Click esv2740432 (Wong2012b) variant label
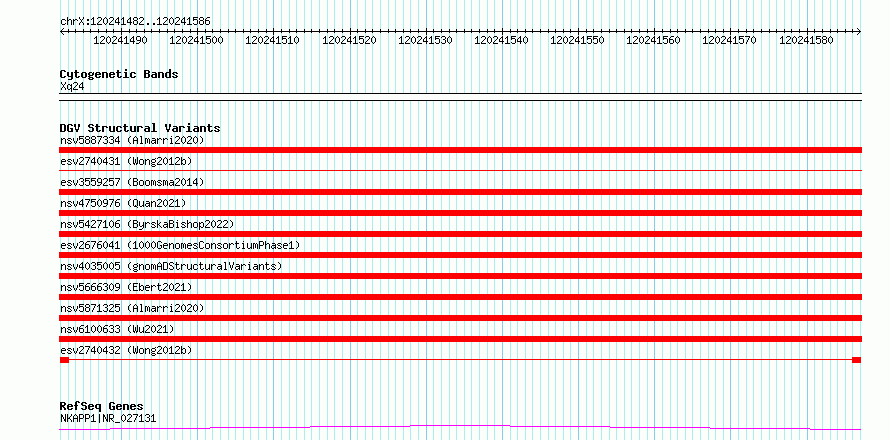The width and height of the screenshot is (890, 440). (126, 350)
